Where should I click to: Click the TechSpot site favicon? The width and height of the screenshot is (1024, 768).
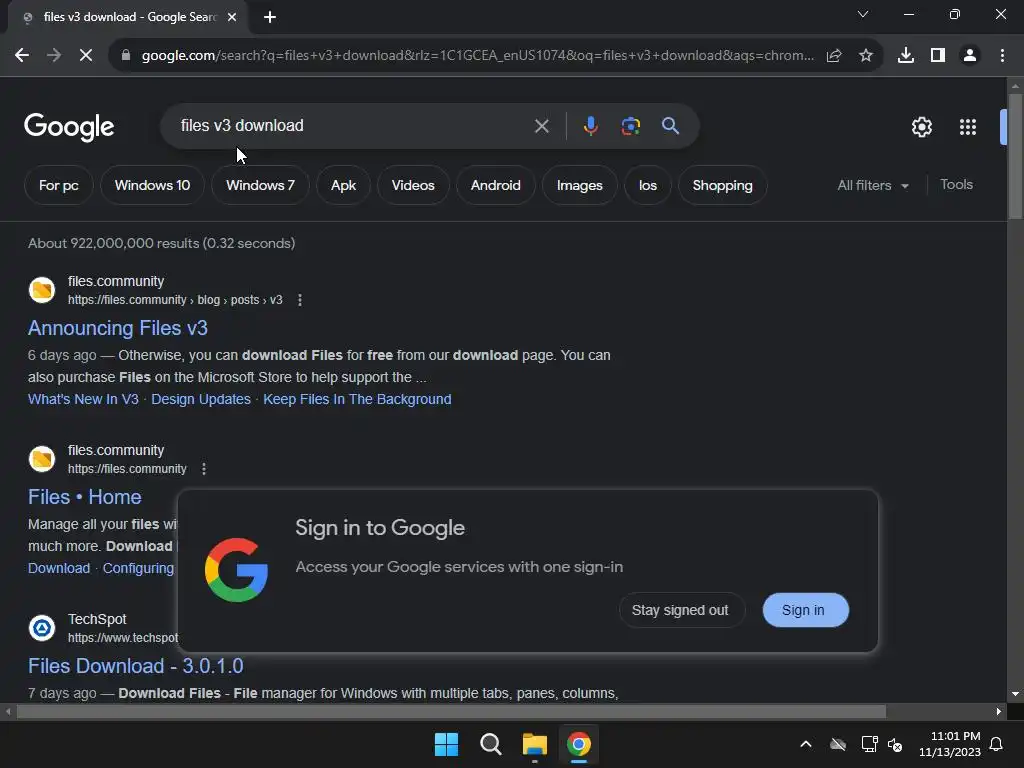pos(42,628)
